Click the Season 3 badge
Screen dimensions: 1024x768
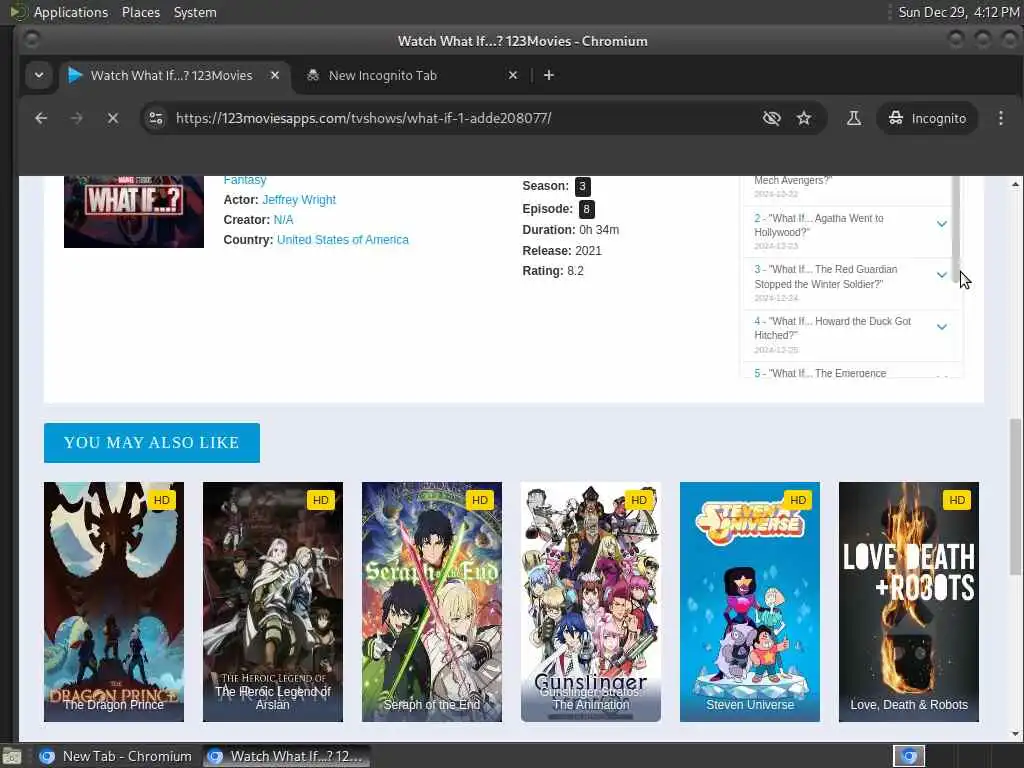click(x=582, y=186)
